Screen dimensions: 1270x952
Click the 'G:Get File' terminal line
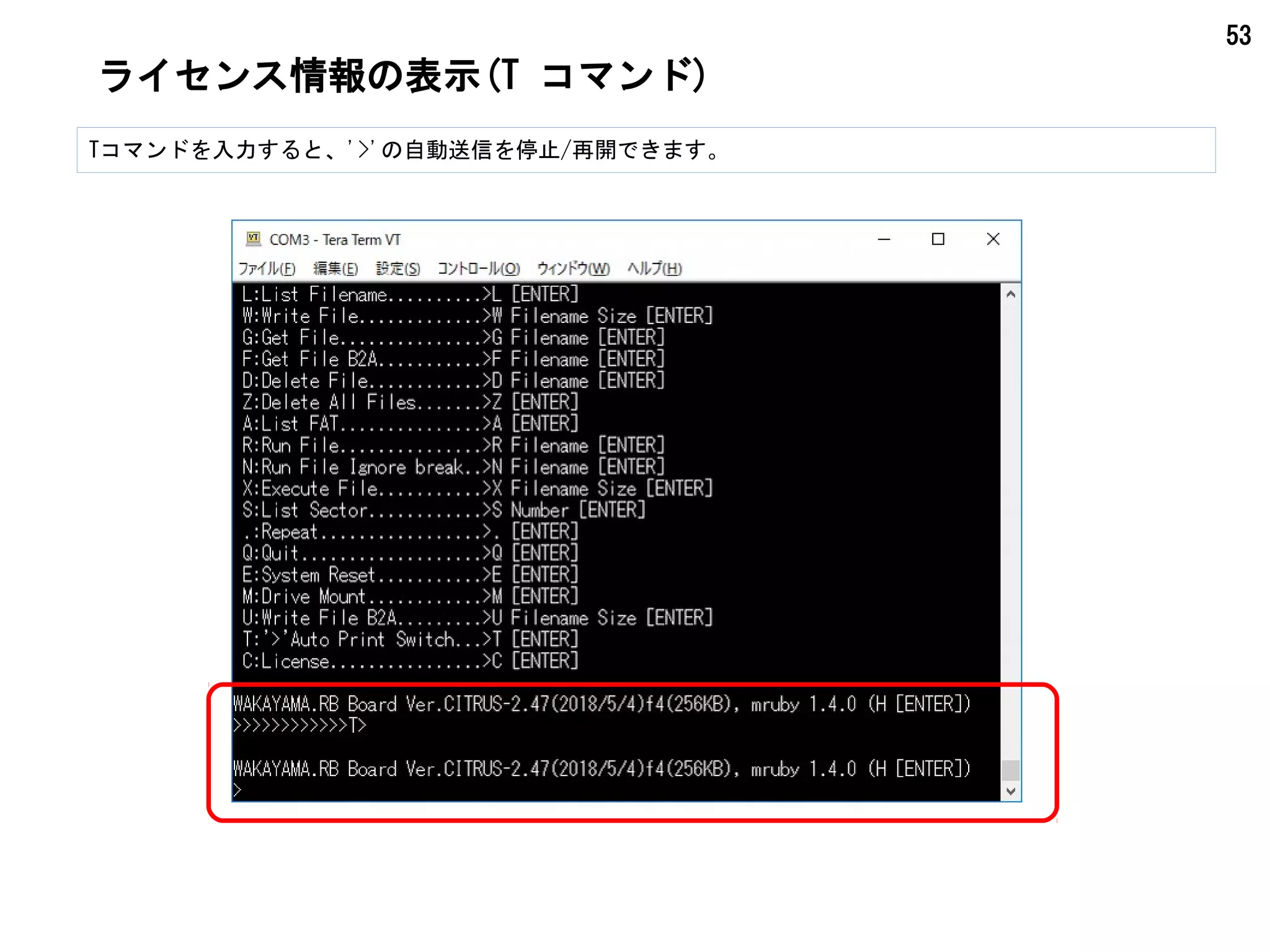click(x=453, y=338)
